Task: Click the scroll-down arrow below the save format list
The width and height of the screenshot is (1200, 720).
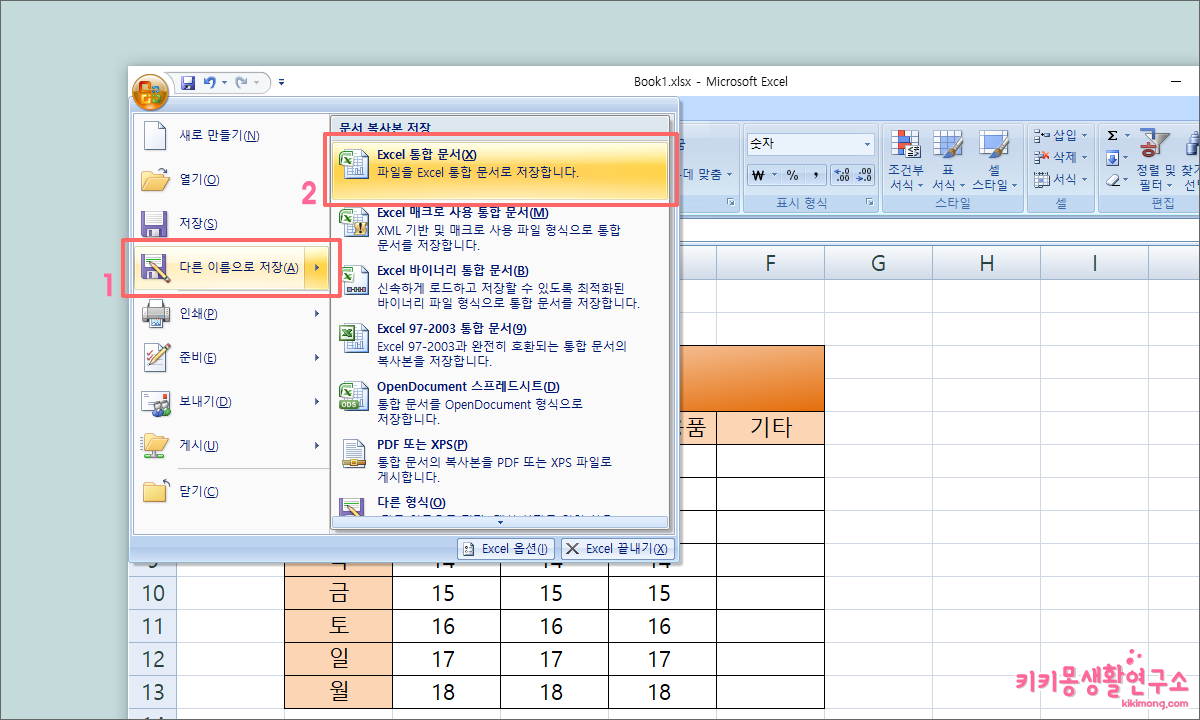Action: click(500, 521)
